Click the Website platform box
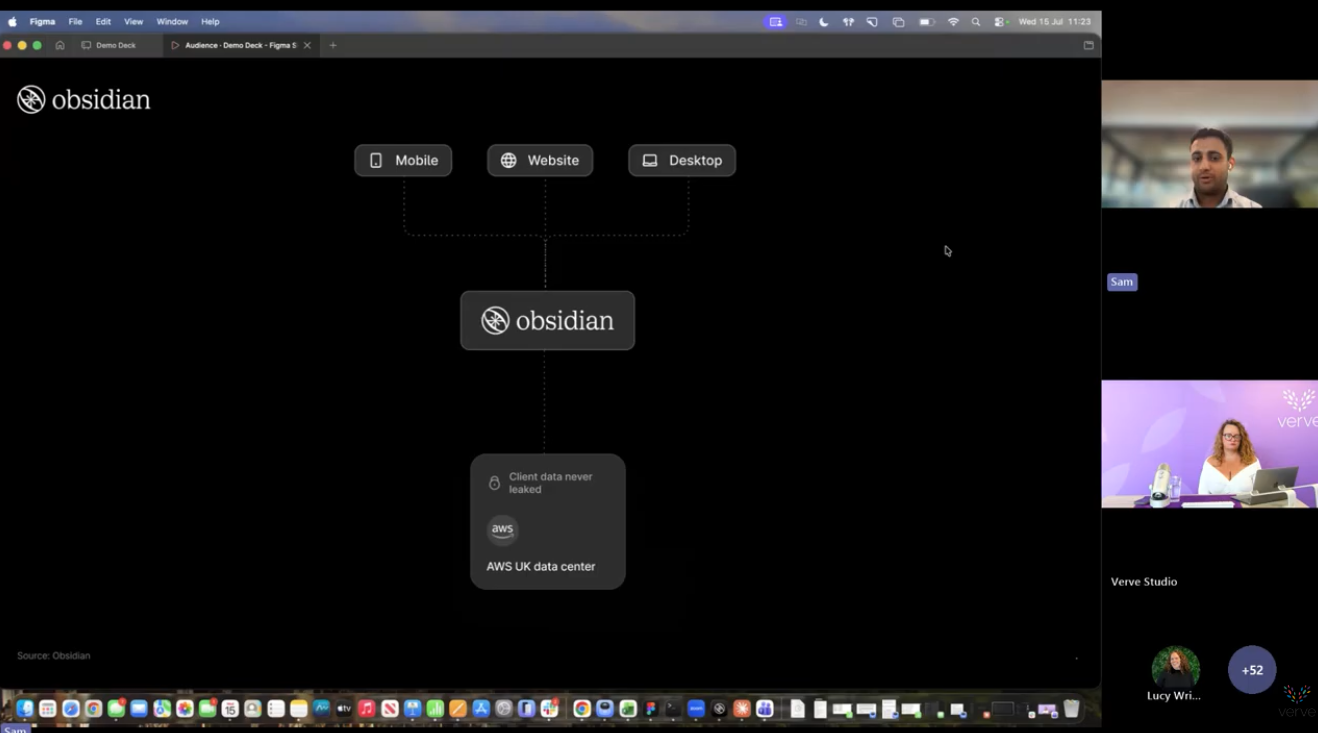 [x=540, y=160]
